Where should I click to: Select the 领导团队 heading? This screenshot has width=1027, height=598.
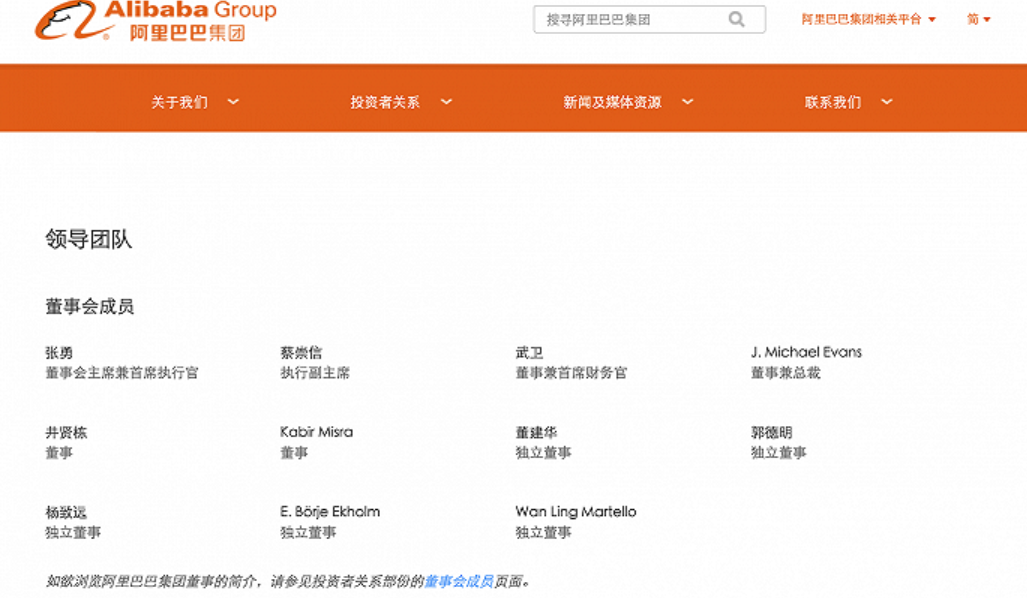pyautogui.click(x=89, y=239)
